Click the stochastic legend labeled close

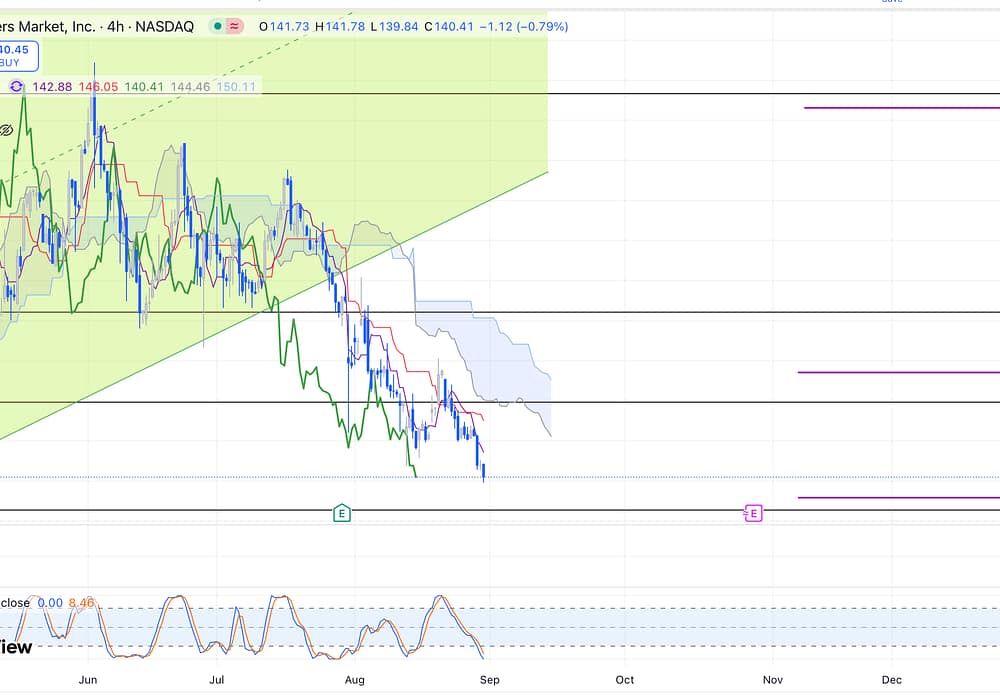(x=14, y=603)
